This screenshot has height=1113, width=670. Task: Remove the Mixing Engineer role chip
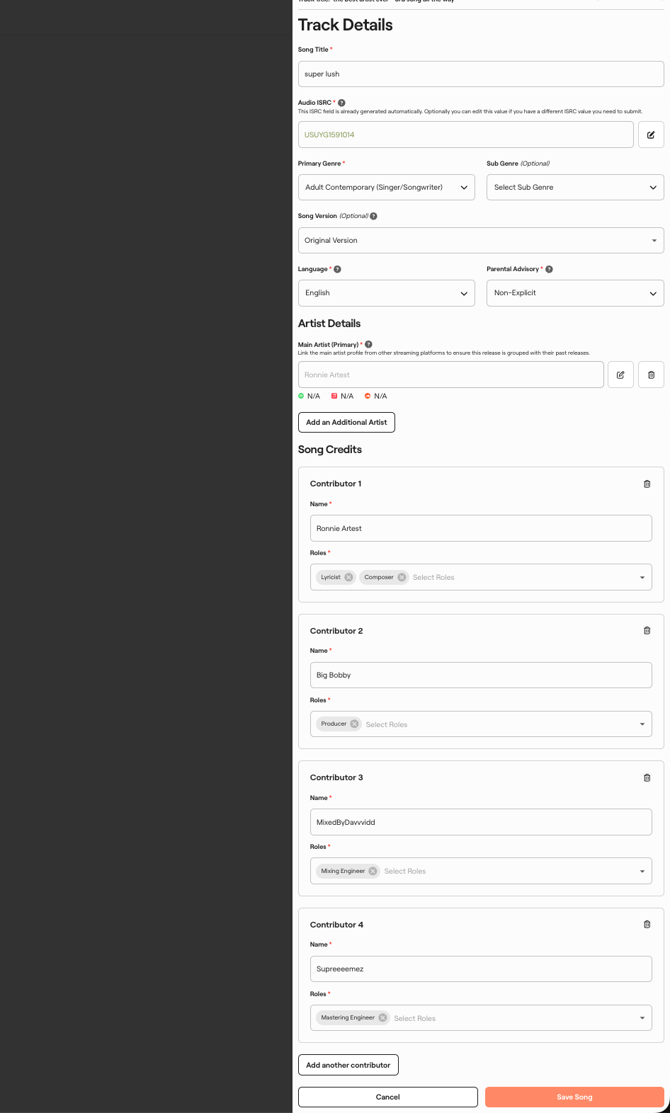tap(373, 871)
